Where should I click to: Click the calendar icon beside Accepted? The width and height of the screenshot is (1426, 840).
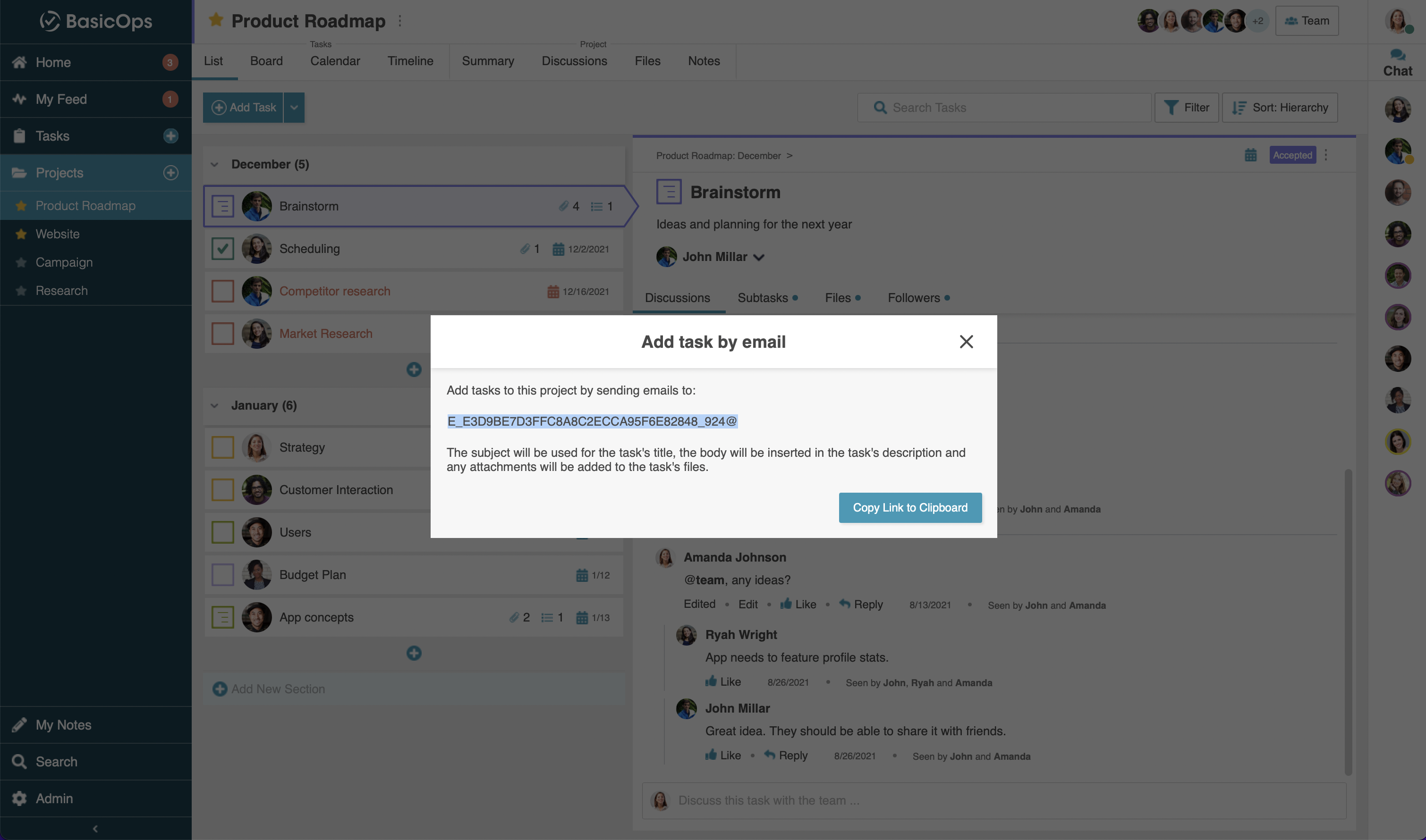point(1250,155)
